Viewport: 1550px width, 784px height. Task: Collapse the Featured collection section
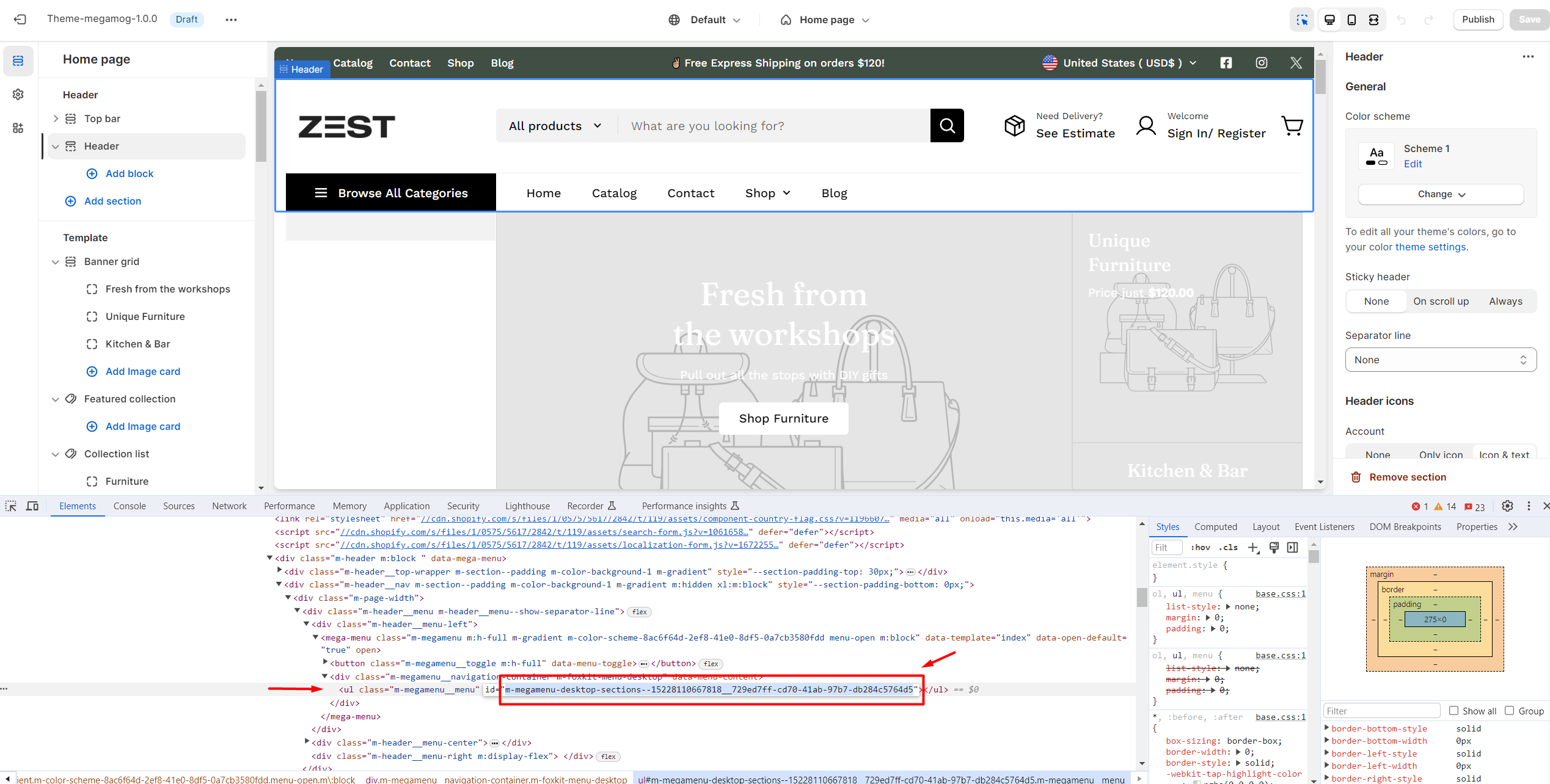click(56, 399)
